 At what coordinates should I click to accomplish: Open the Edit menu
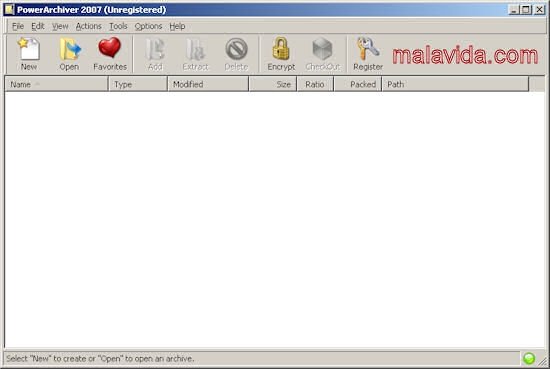click(38, 26)
